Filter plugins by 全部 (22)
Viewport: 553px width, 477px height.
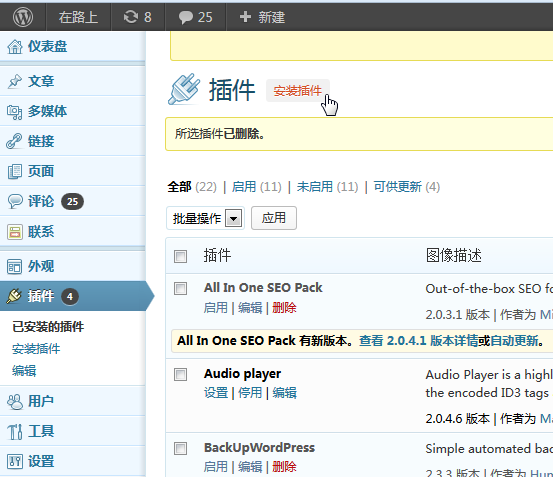192,187
